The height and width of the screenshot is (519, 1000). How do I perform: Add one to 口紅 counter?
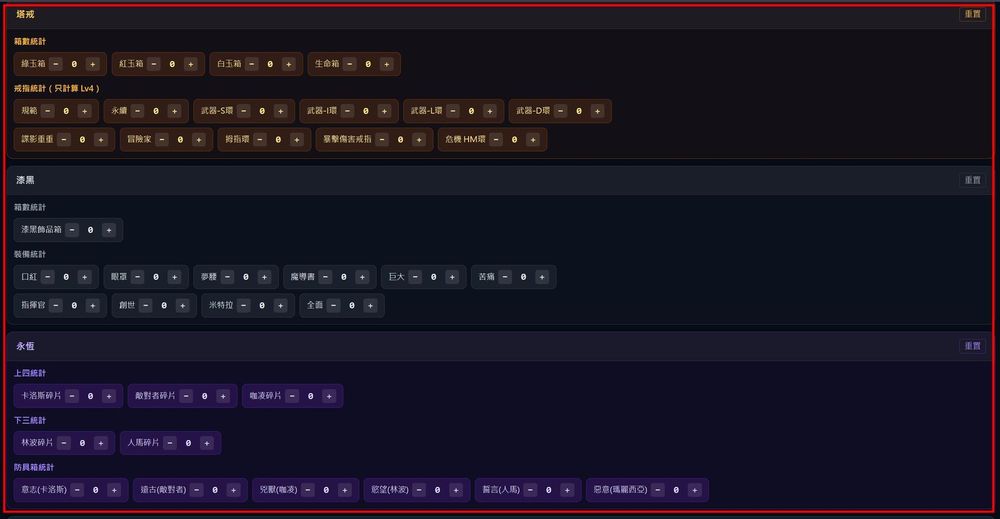click(84, 277)
